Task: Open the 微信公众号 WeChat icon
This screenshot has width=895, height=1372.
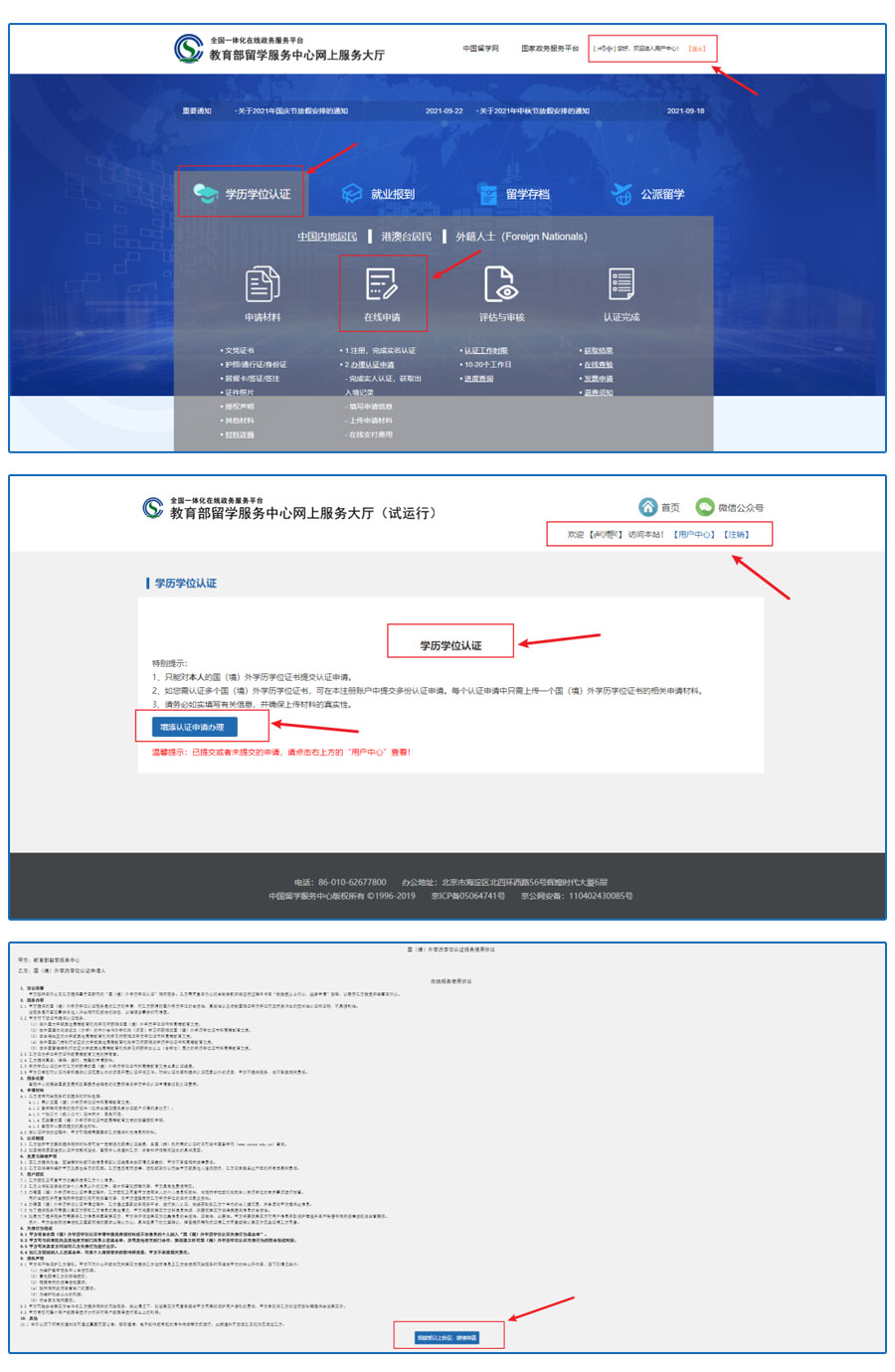Action: [x=705, y=507]
